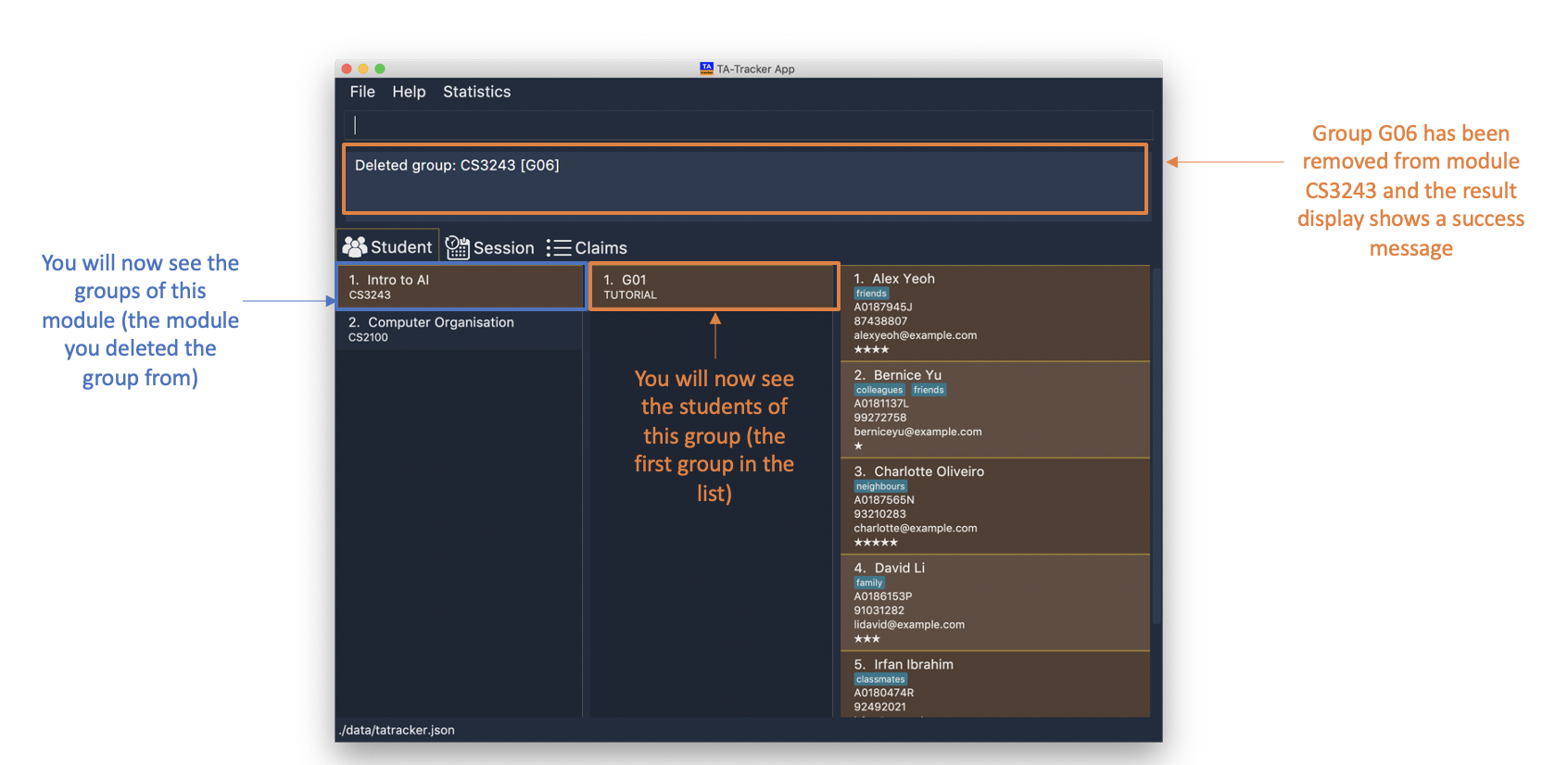Image resolution: width=1568 pixels, height=765 pixels.
Task: Click email alexyeoh@example.com
Action: point(916,335)
